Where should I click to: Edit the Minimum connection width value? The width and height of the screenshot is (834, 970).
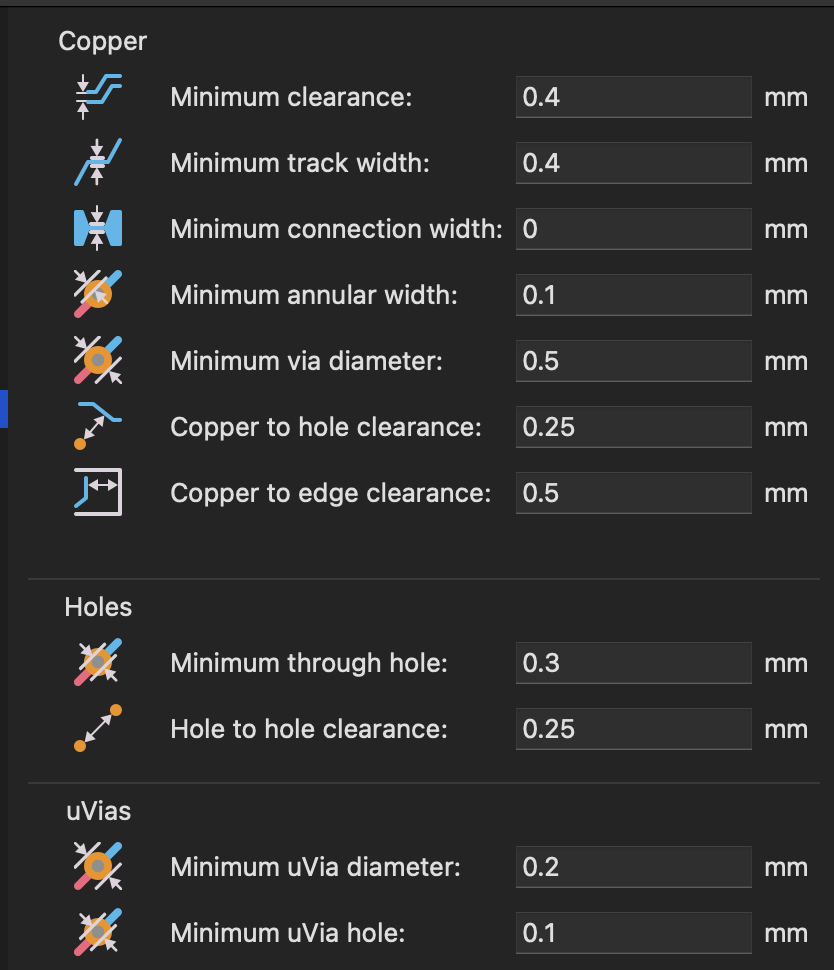click(x=633, y=229)
